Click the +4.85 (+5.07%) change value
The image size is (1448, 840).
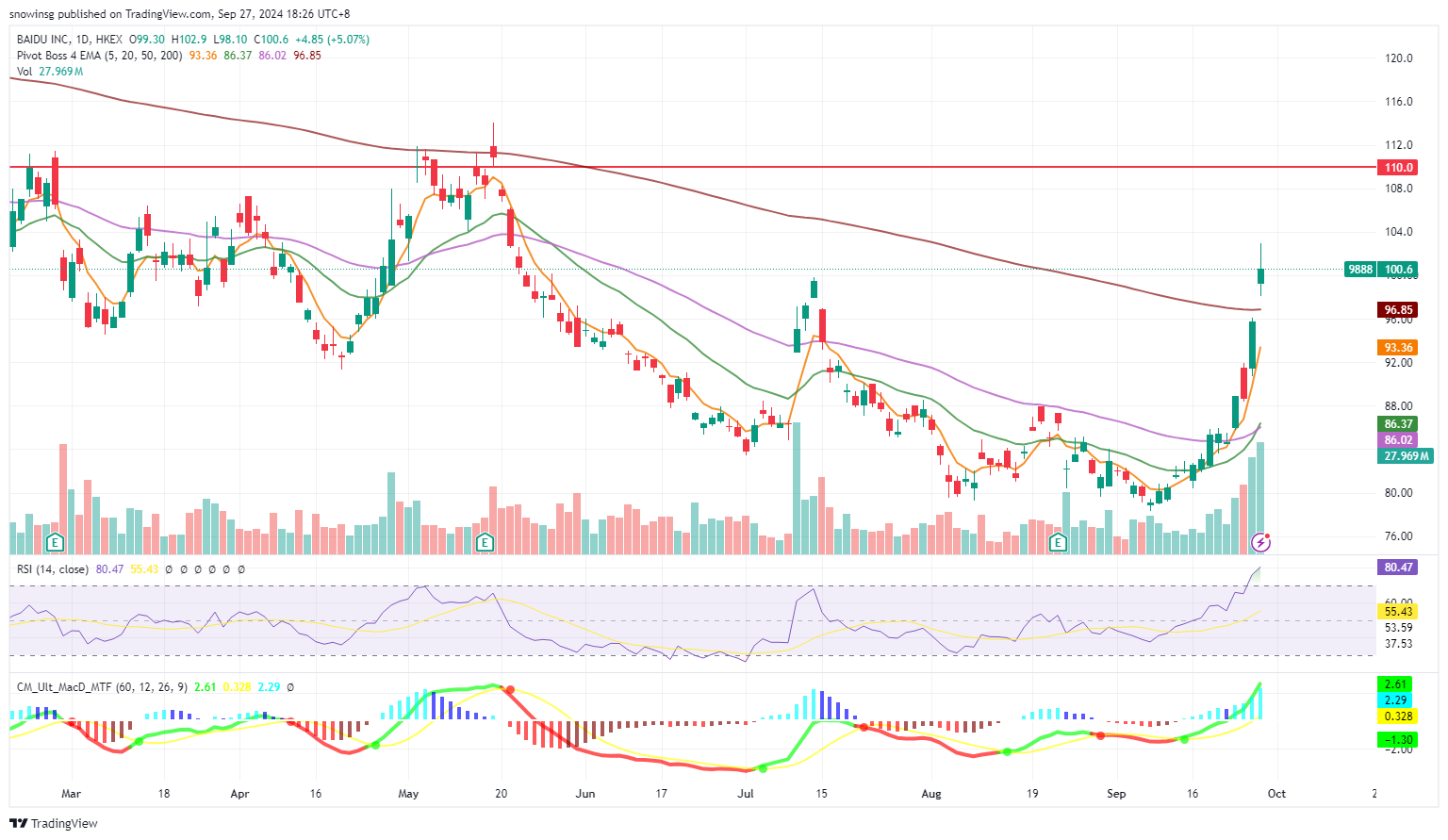(x=332, y=40)
